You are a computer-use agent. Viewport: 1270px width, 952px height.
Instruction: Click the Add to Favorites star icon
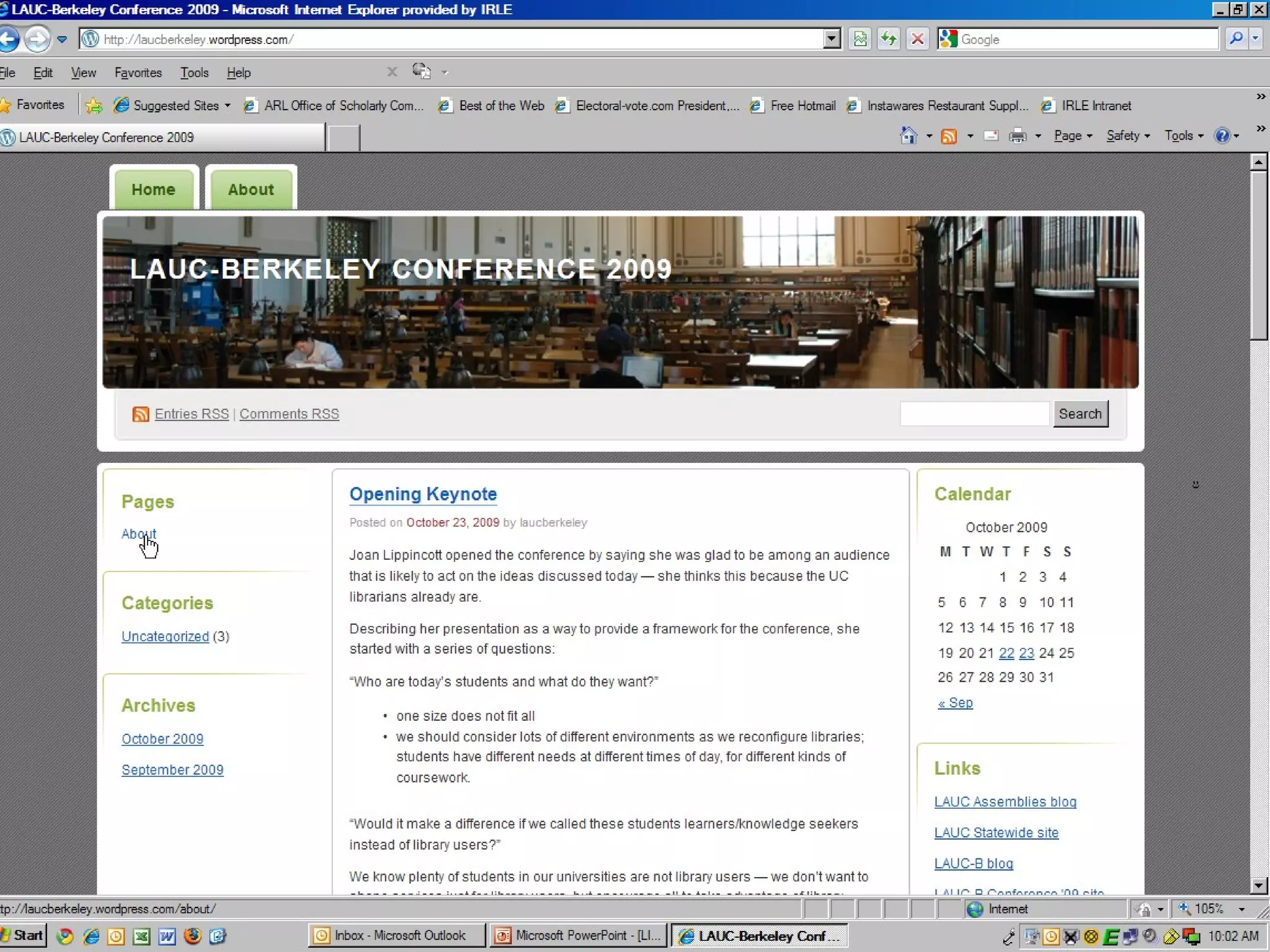pyautogui.click(x=94, y=105)
